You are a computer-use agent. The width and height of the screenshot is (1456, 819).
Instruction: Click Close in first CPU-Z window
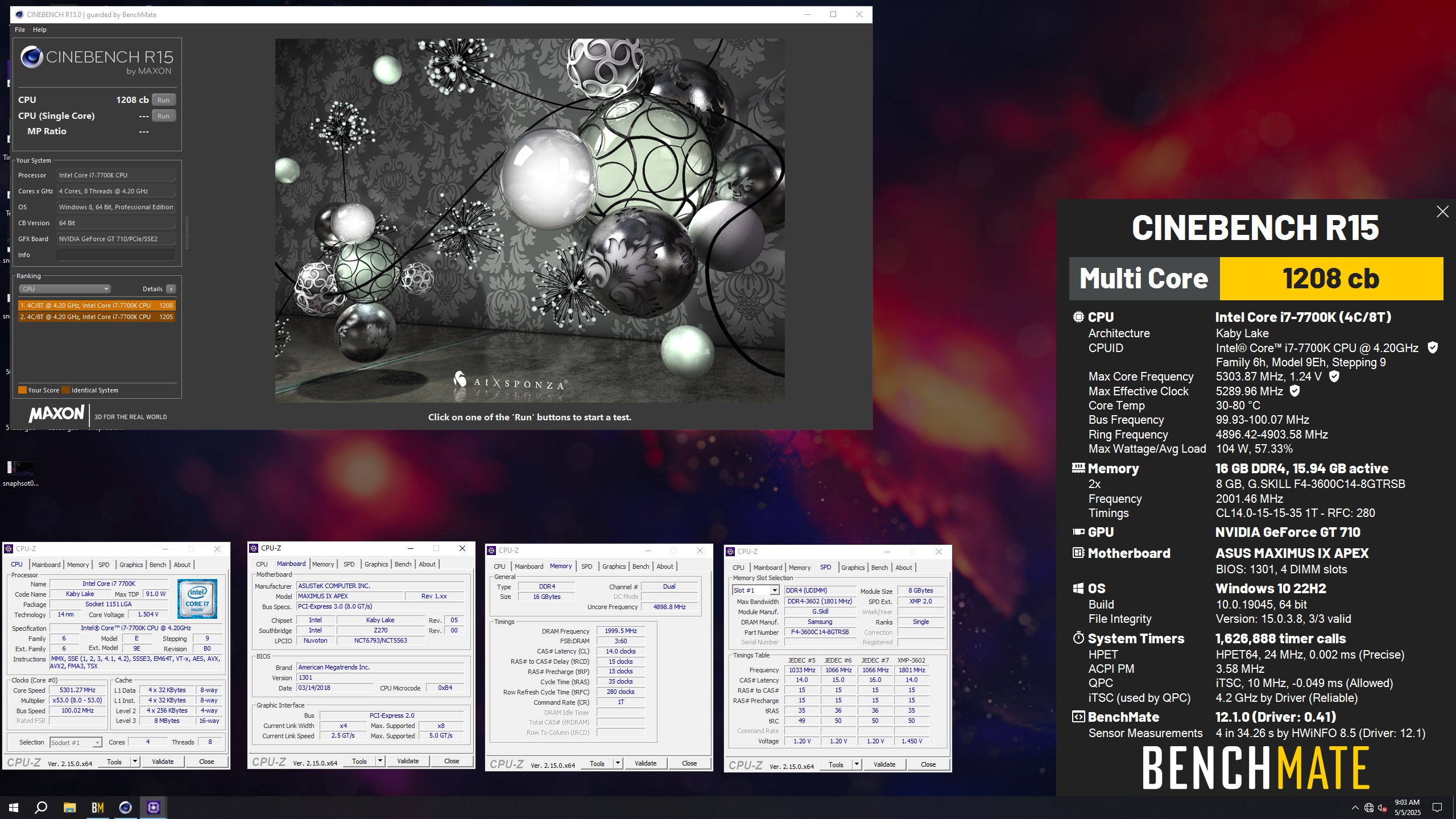click(x=206, y=762)
